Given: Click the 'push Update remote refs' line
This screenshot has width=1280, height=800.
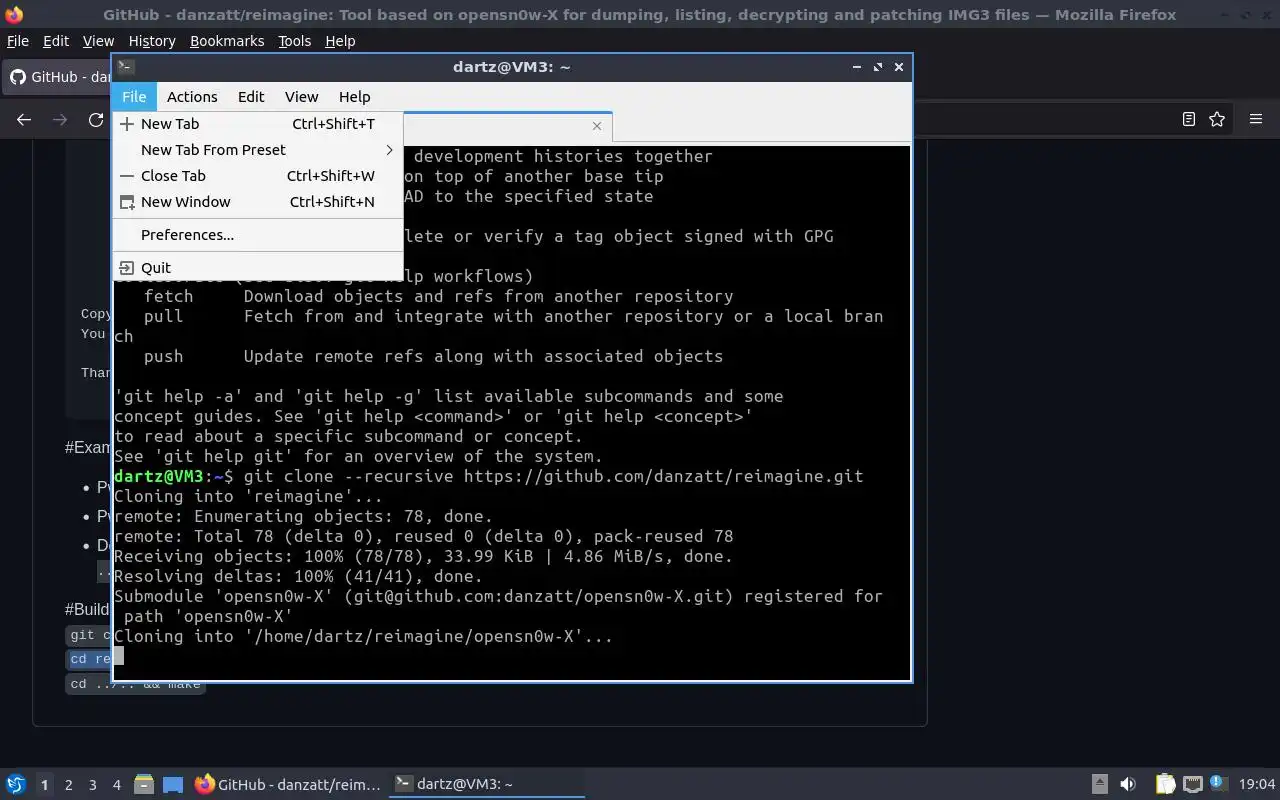Looking at the screenshot, I should tap(433, 356).
